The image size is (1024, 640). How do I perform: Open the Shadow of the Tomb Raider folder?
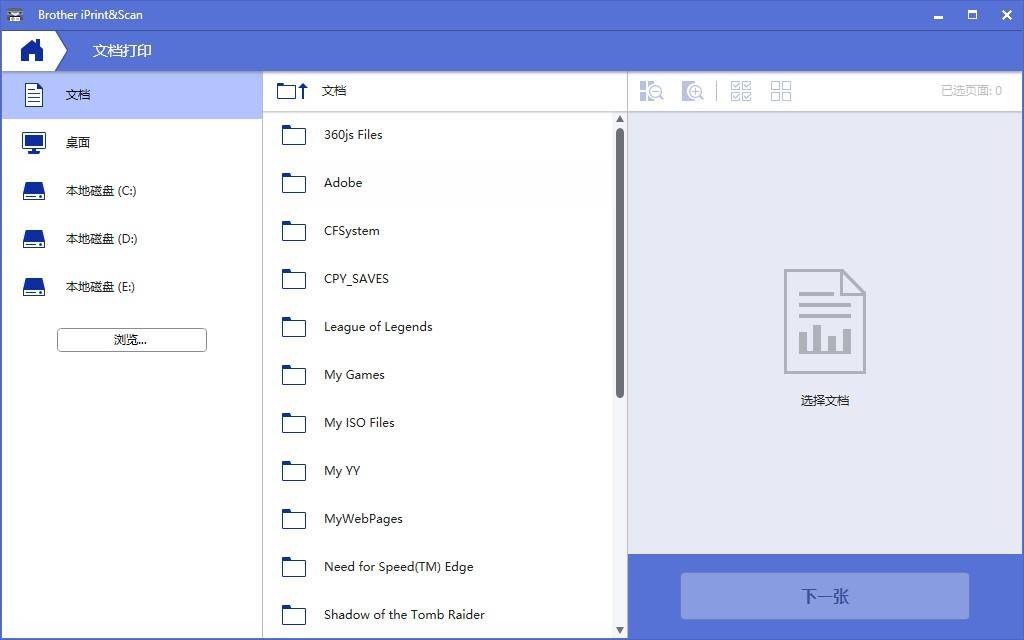click(x=404, y=614)
